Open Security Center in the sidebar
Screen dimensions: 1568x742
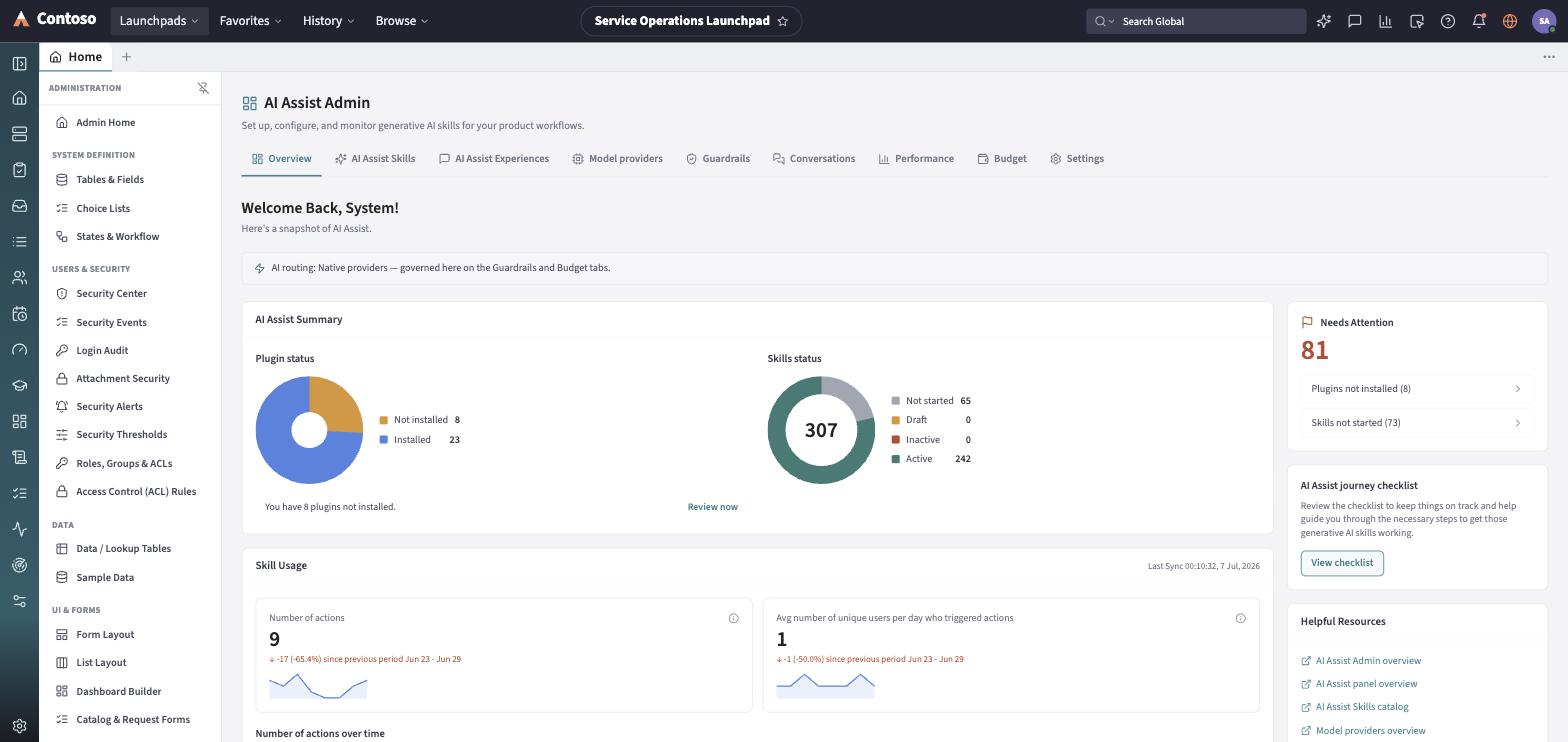coord(130,294)
